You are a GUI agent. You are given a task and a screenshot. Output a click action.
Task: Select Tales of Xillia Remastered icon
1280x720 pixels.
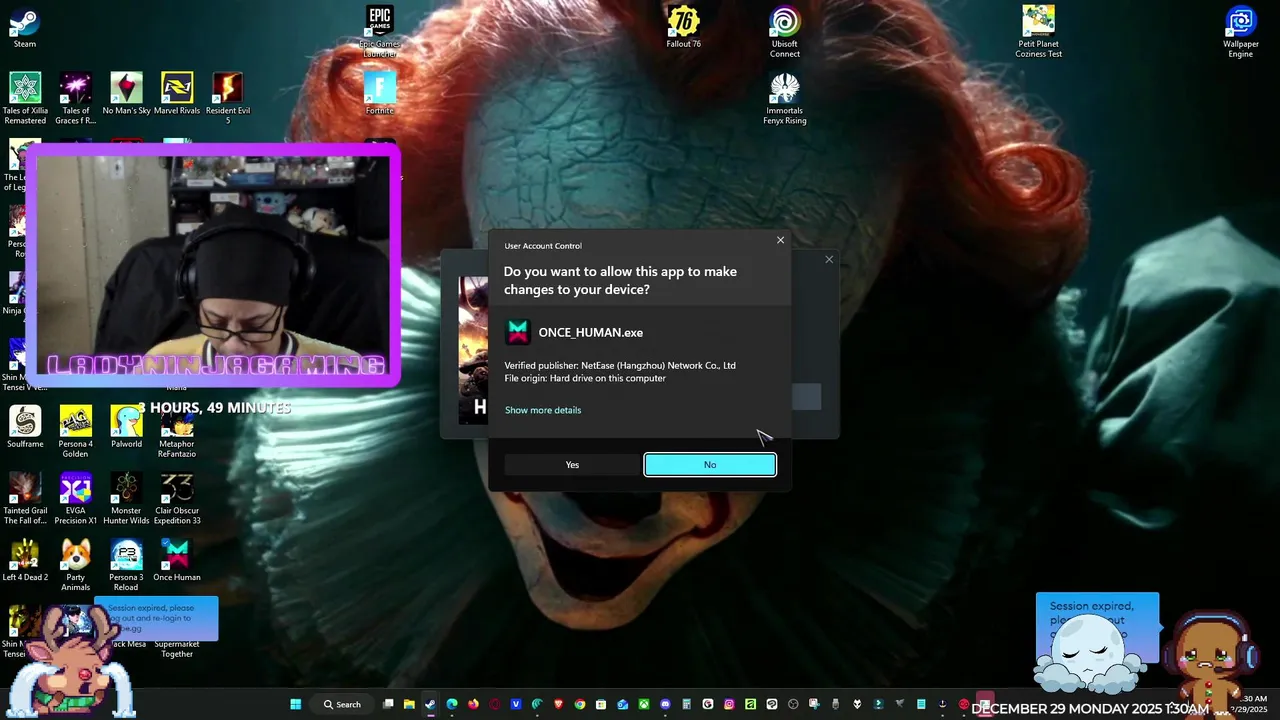(25, 98)
